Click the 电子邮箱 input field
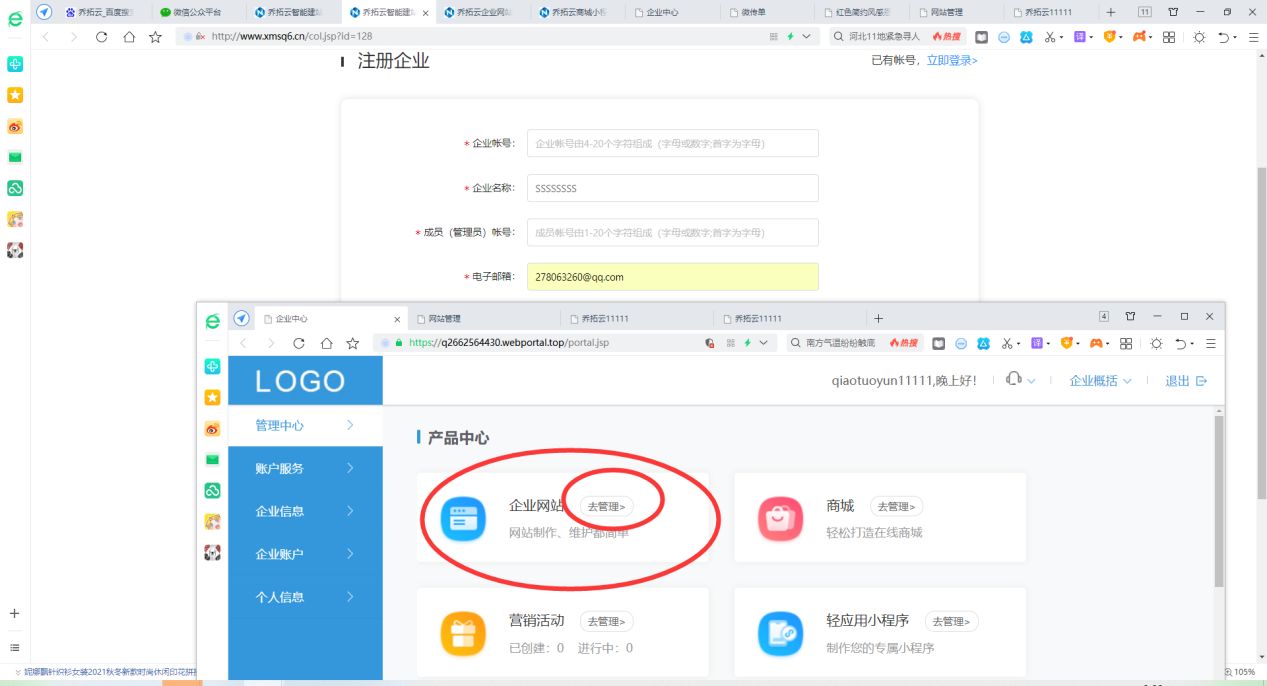 [672, 276]
